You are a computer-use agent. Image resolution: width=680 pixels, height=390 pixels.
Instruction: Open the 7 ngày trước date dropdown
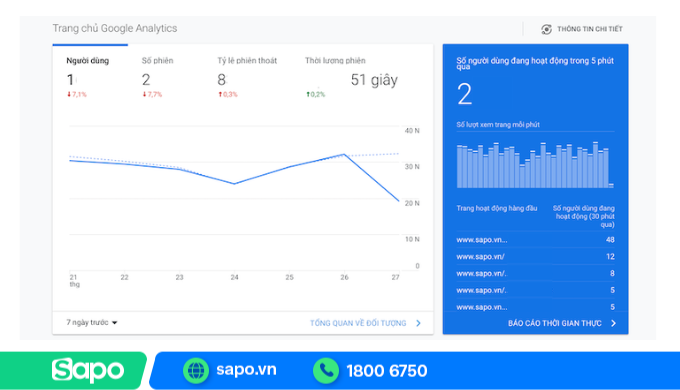click(92, 322)
